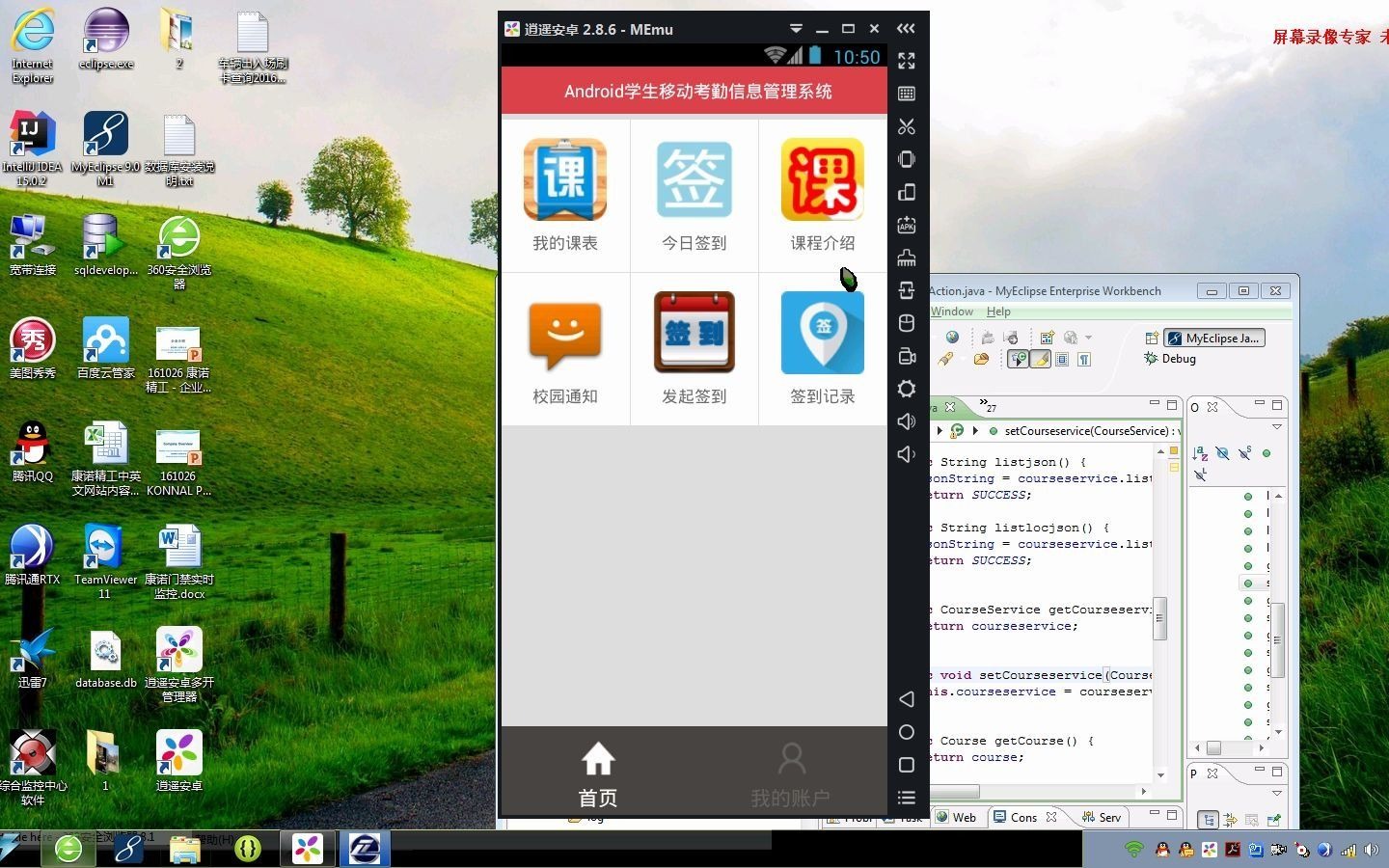Click setCourseservice breadcrumb in editor
Screen dimensions: 1389x868
[x=1092, y=431]
